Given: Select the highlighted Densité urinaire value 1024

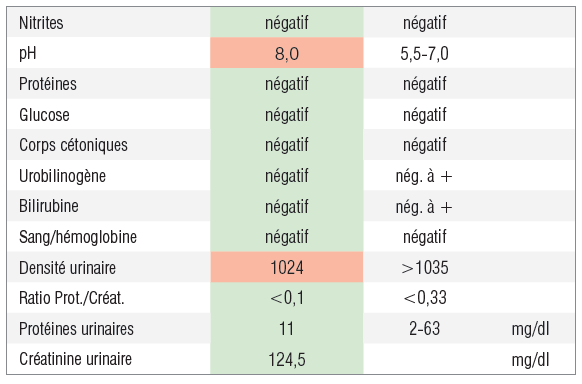Looking at the screenshot, I should tap(287, 268).
